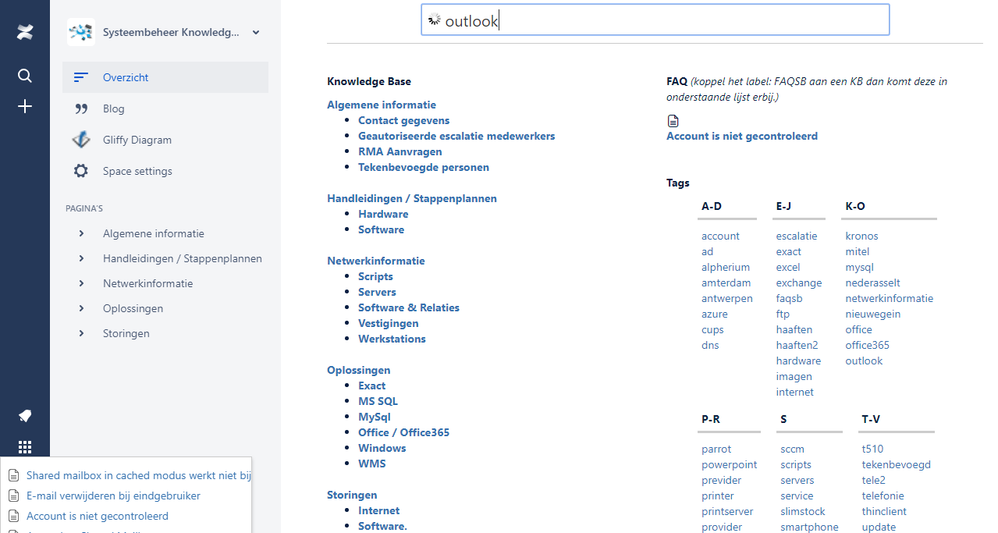
Task: Click the page icon above FAQ link
Action: [673, 121]
